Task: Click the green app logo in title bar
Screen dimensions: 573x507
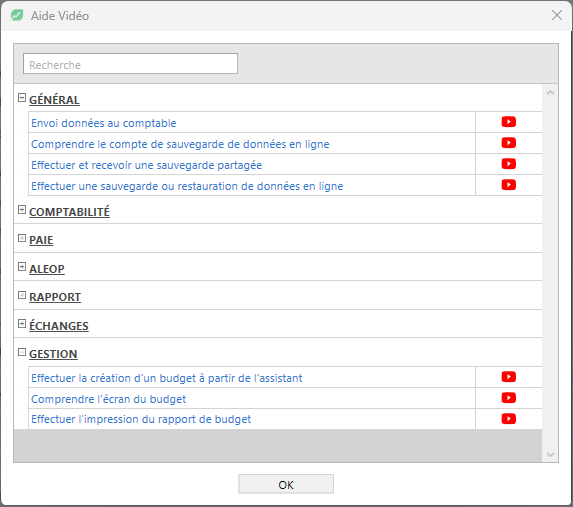Action: (17, 15)
